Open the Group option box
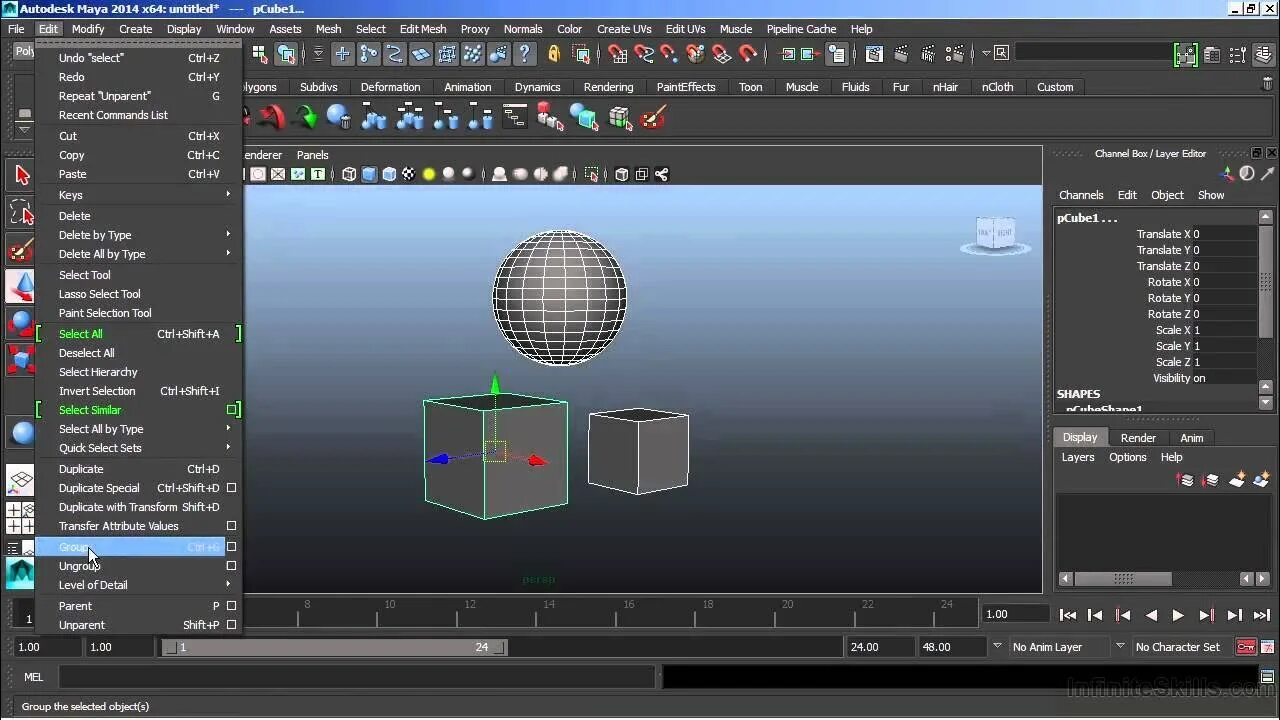The image size is (1280, 720). pyautogui.click(x=231, y=547)
